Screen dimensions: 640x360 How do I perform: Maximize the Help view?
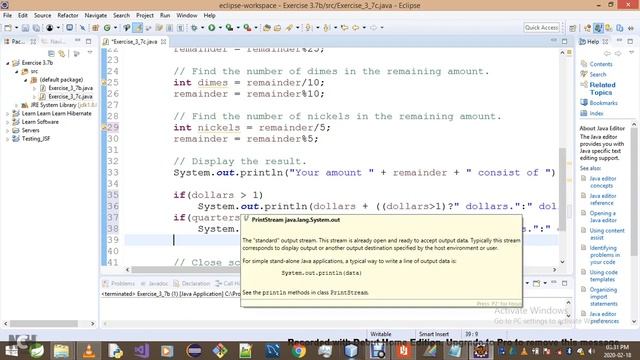pos(630,41)
